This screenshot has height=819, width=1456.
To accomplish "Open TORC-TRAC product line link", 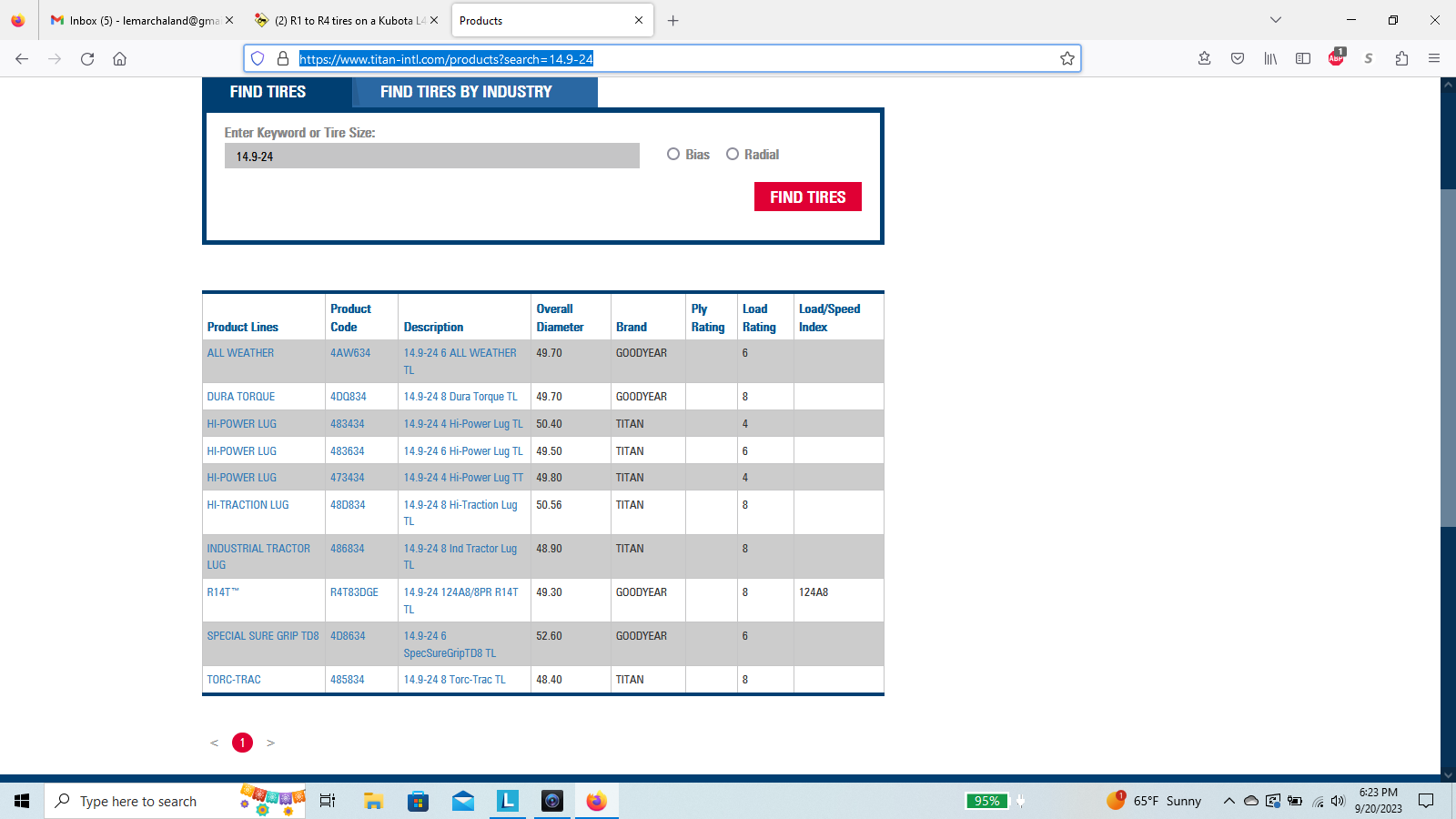I will coord(234,680).
